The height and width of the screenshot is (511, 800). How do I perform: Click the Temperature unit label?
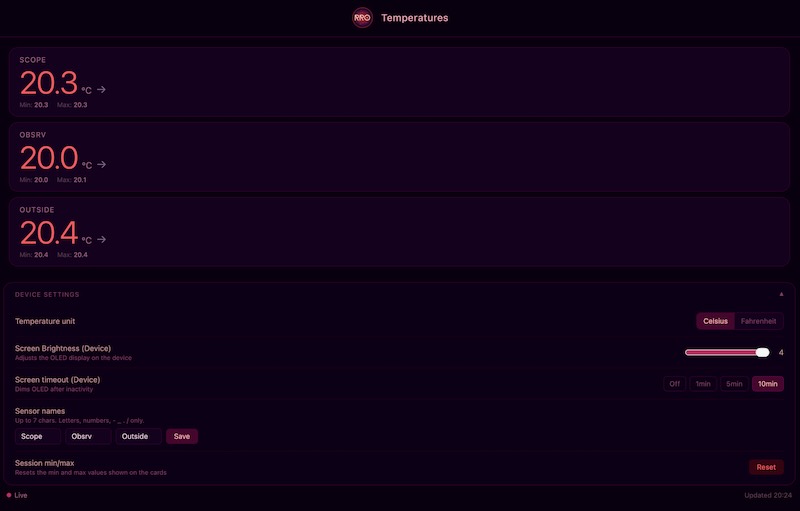(45, 321)
